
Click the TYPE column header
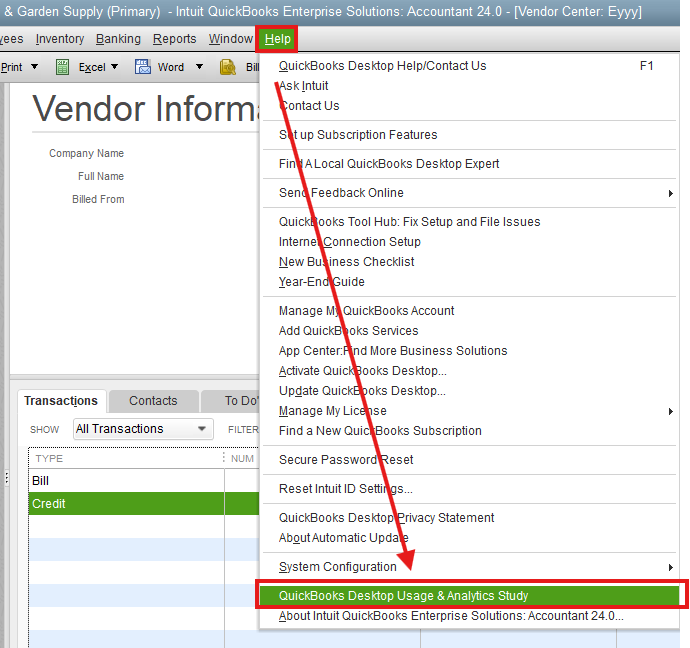pos(127,458)
